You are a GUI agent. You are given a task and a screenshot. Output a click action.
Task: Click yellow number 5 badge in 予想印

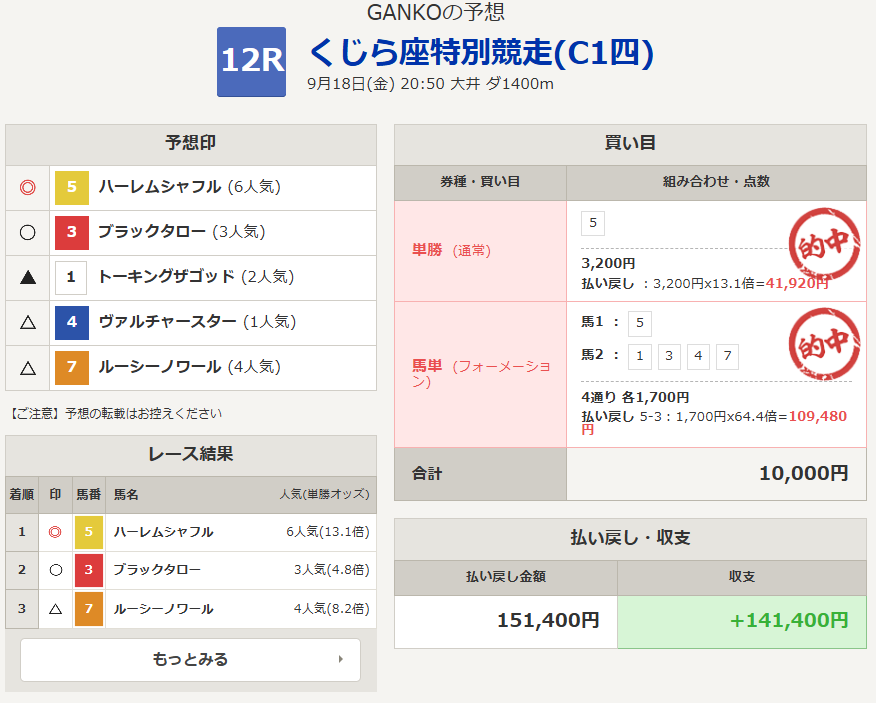click(72, 187)
